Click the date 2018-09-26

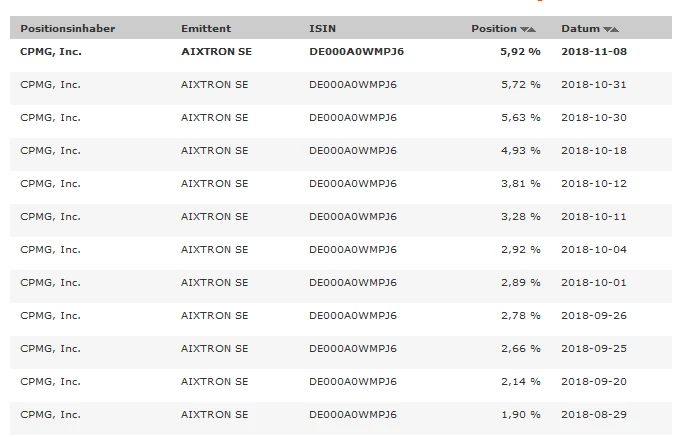593,315
